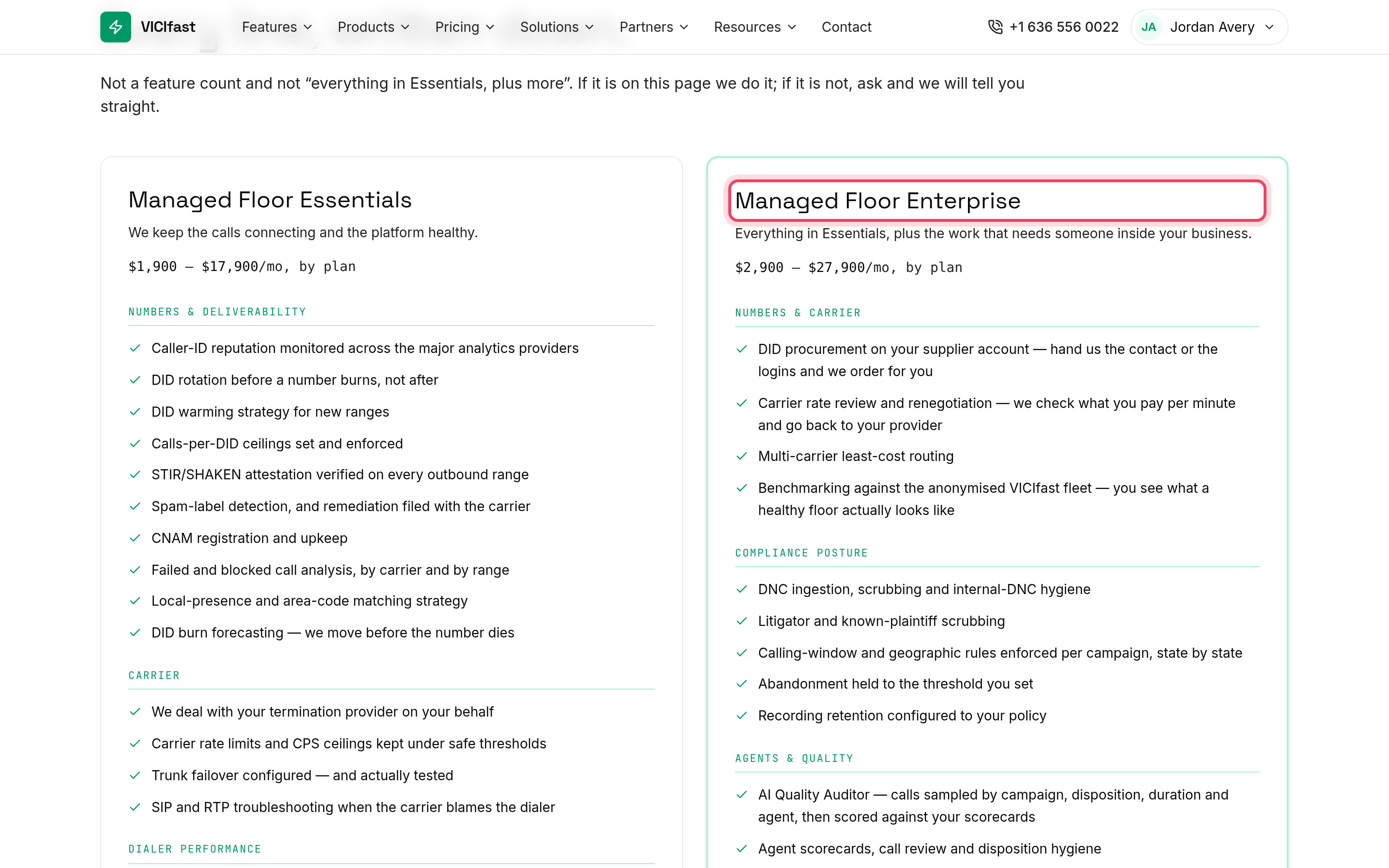This screenshot has width=1389, height=868.
Task: Click the checkmark beside 'Failed and blocked call analysis'
Action: coord(135,570)
